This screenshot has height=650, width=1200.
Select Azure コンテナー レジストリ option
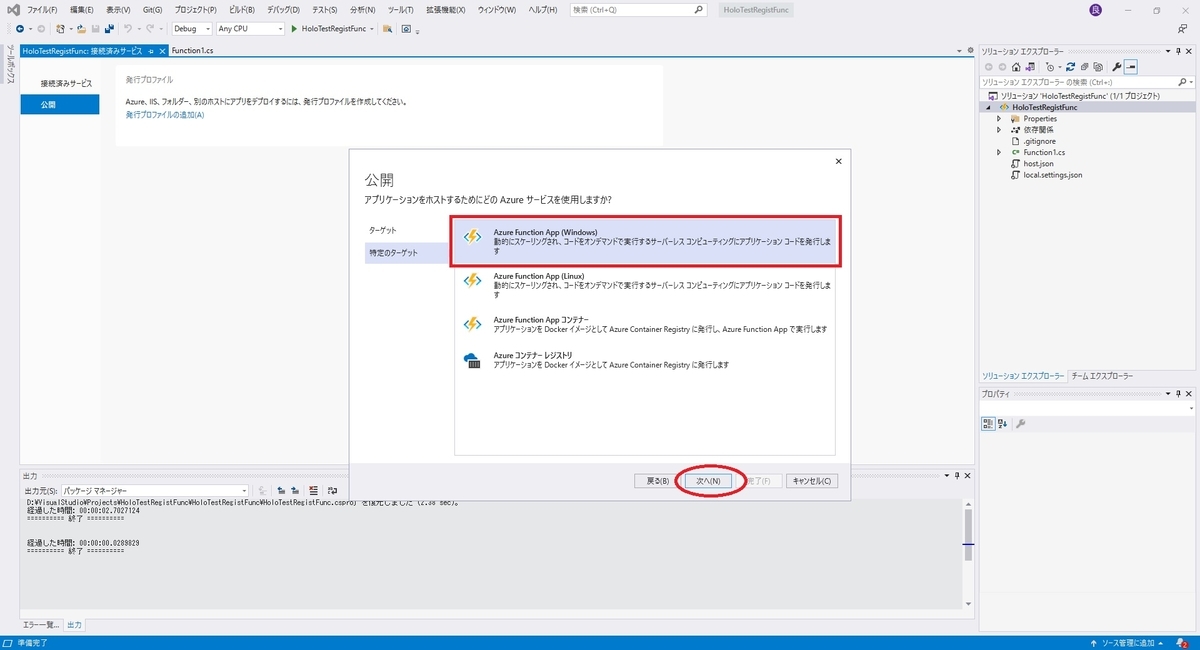pyautogui.click(x=645, y=360)
